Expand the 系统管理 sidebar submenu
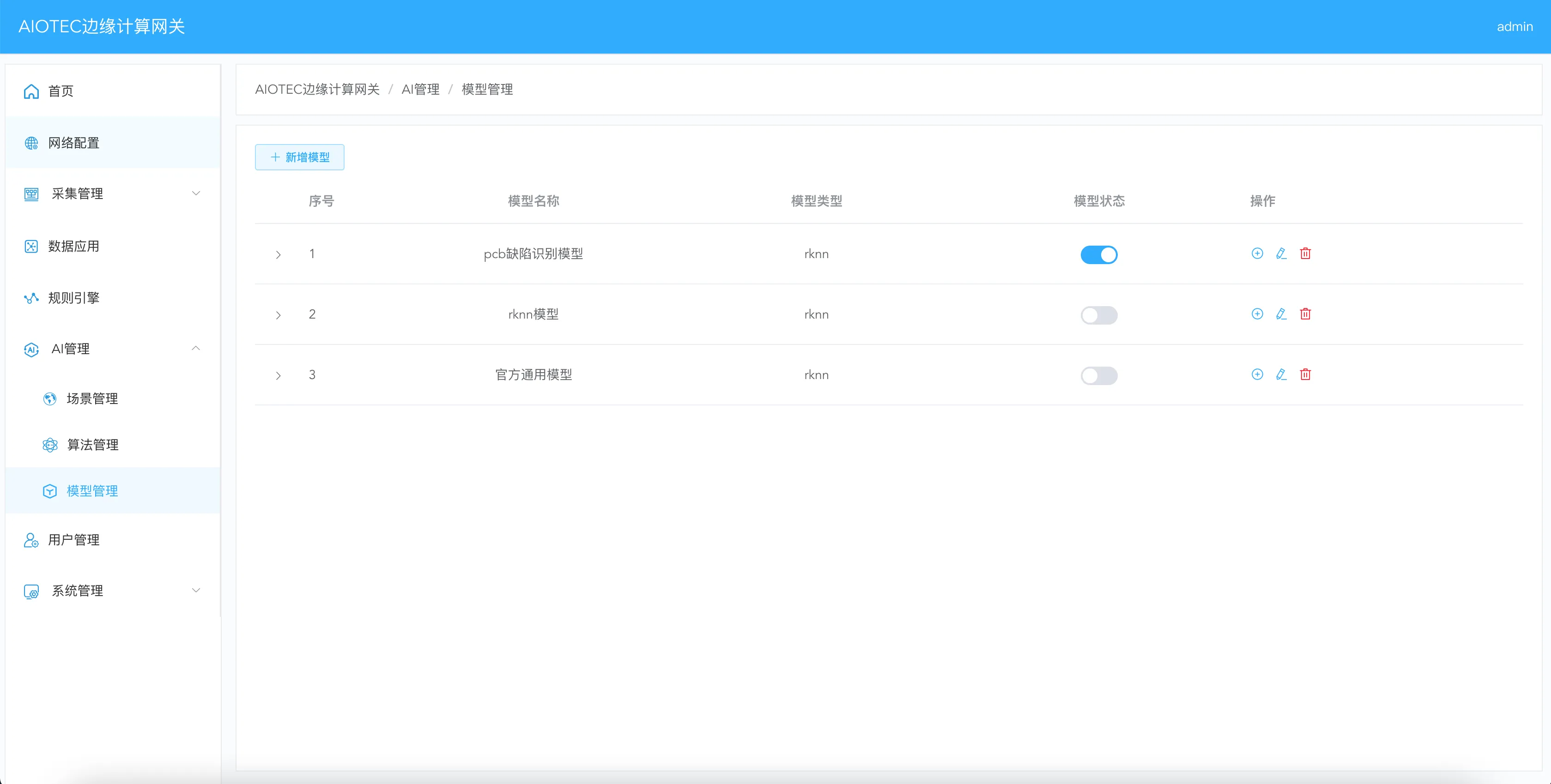The image size is (1551, 784). click(113, 591)
